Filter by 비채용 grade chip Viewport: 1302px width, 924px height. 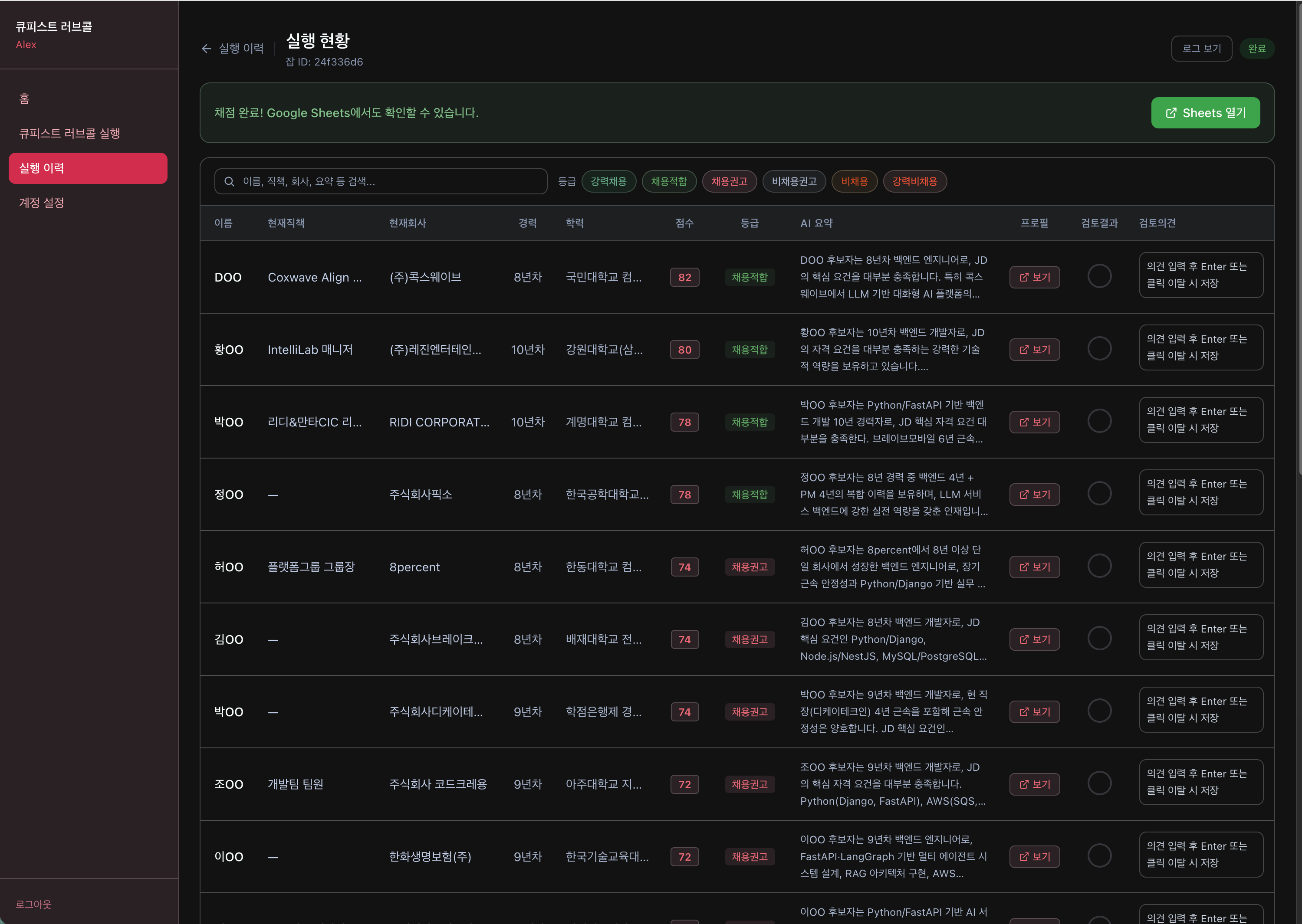[x=854, y=181]
